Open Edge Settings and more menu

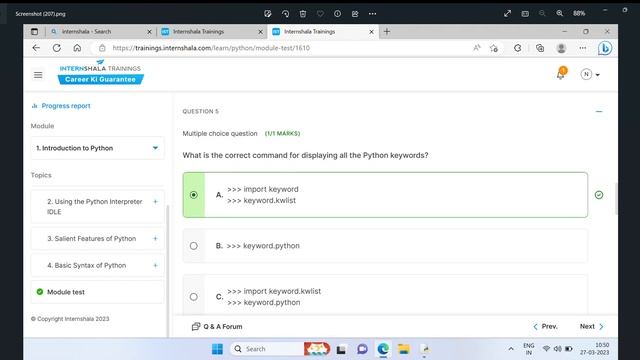click(x=582, y=48)
